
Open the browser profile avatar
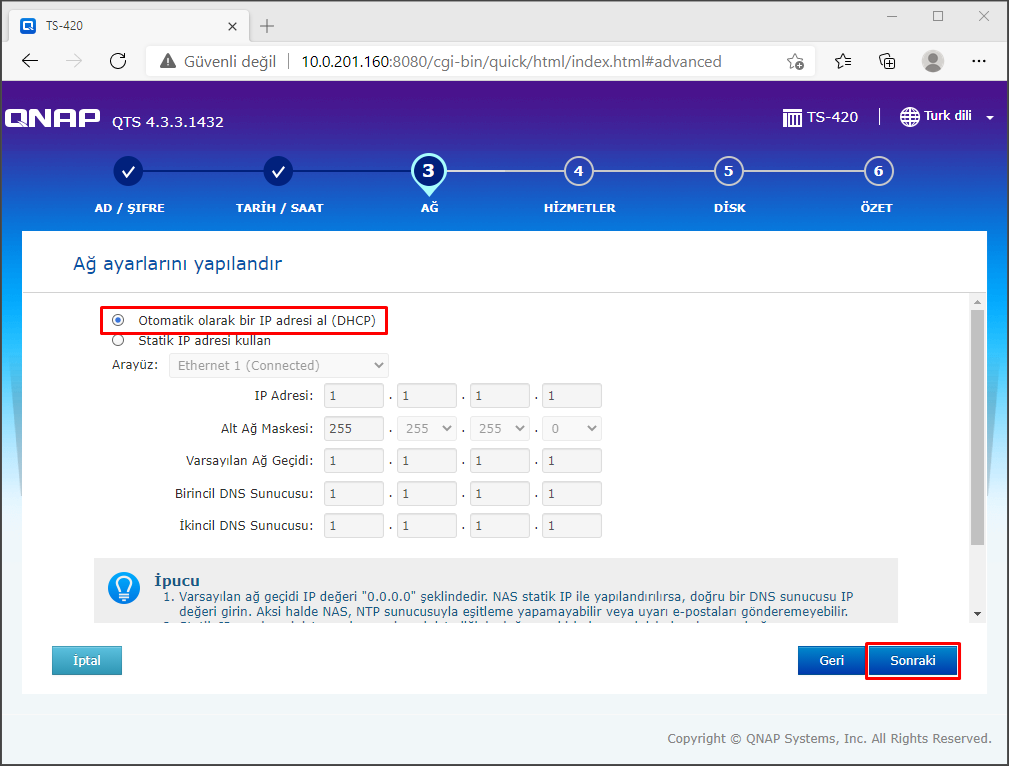[932, 61]
